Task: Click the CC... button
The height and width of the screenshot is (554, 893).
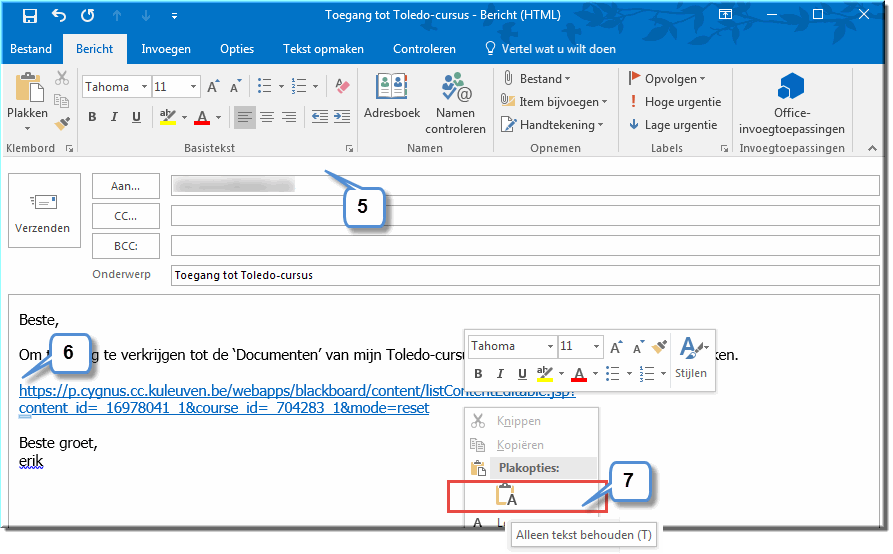Action: pyautogui.click(x=126, y=216)
